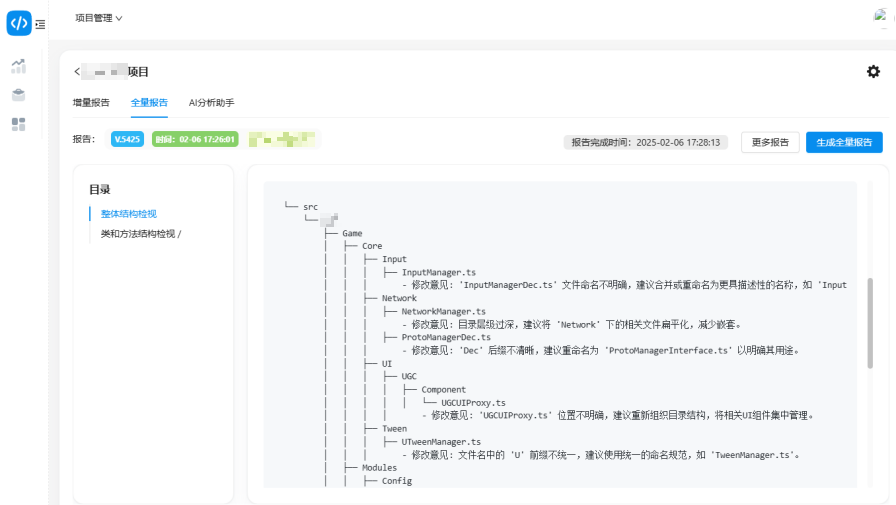The image size is (896, 505).
Task: Click the 更多报告 button
Action: (770, 142)
